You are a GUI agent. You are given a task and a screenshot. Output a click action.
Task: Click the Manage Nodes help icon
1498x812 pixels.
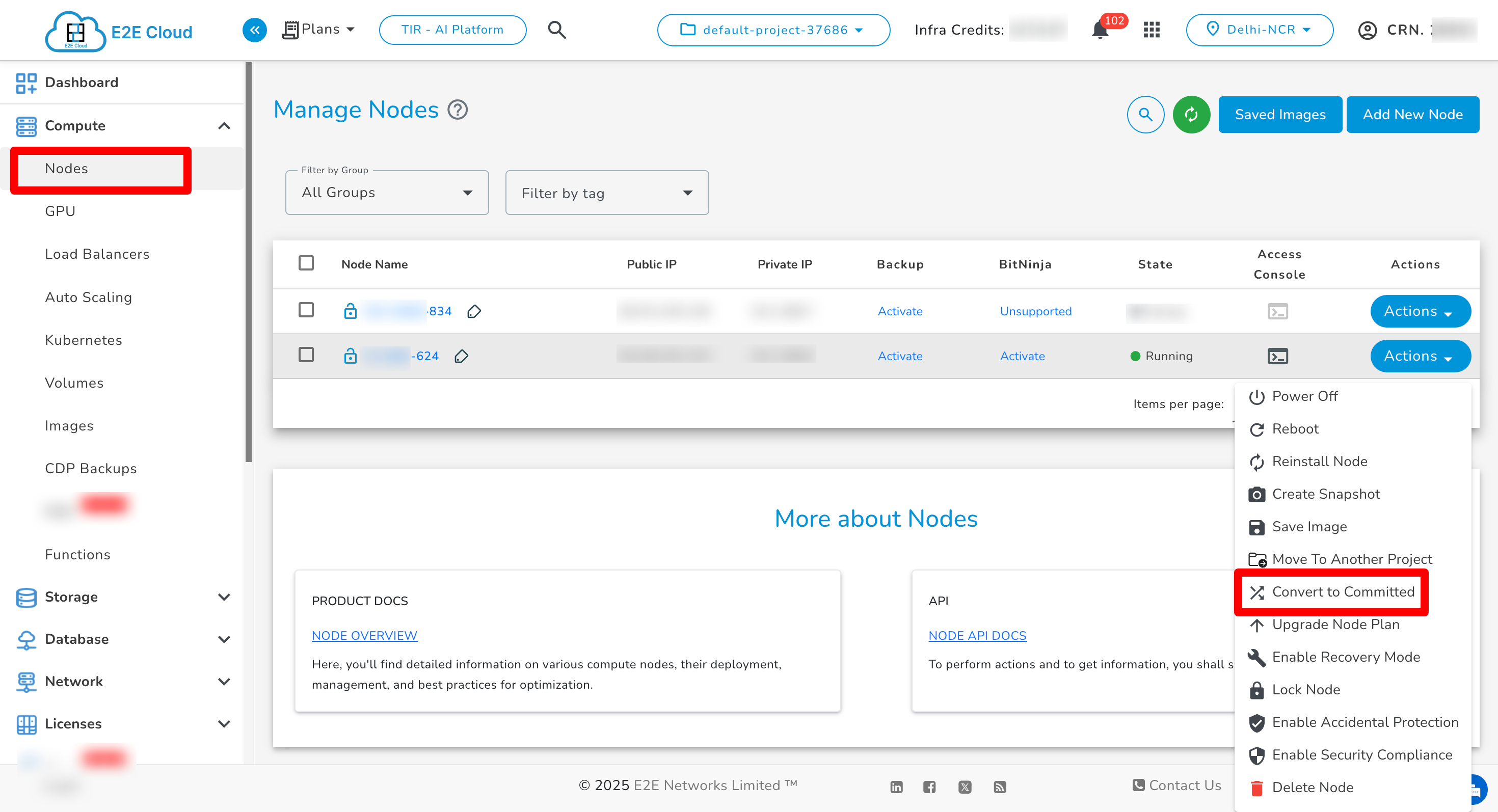[x=458, y=110]
